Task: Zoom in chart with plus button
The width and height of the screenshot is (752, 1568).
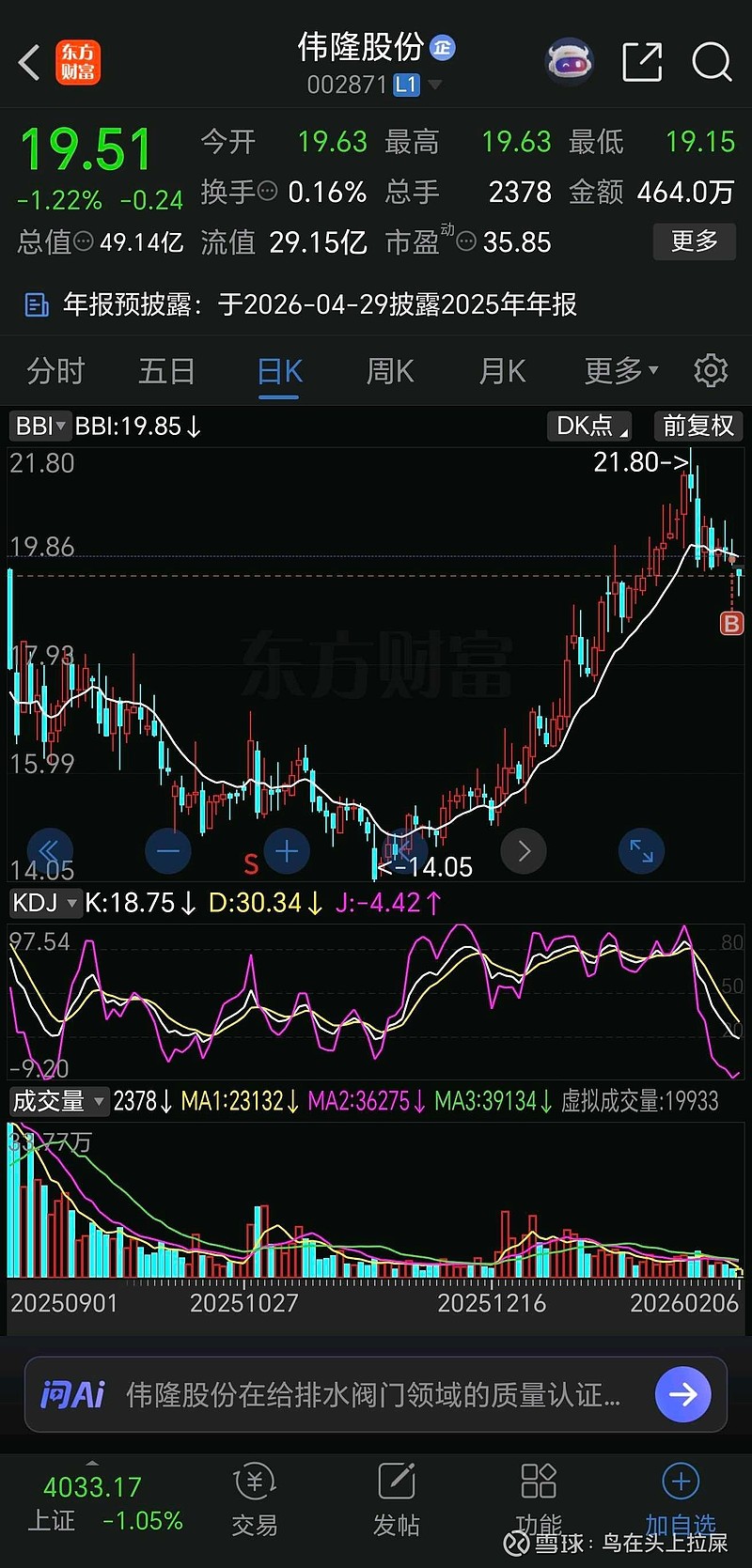Action: (287, 851)
